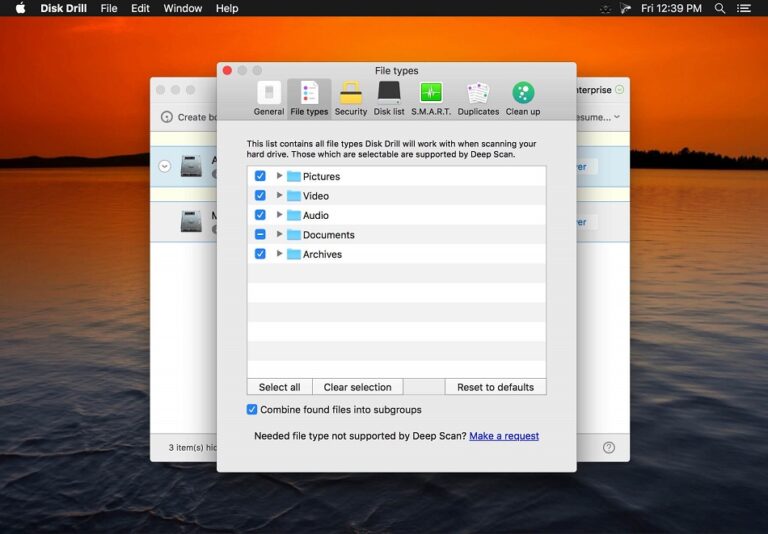This screenshot has height=534, width=768.
Task: Open the Window menu
Action: [x=183, y=8]
